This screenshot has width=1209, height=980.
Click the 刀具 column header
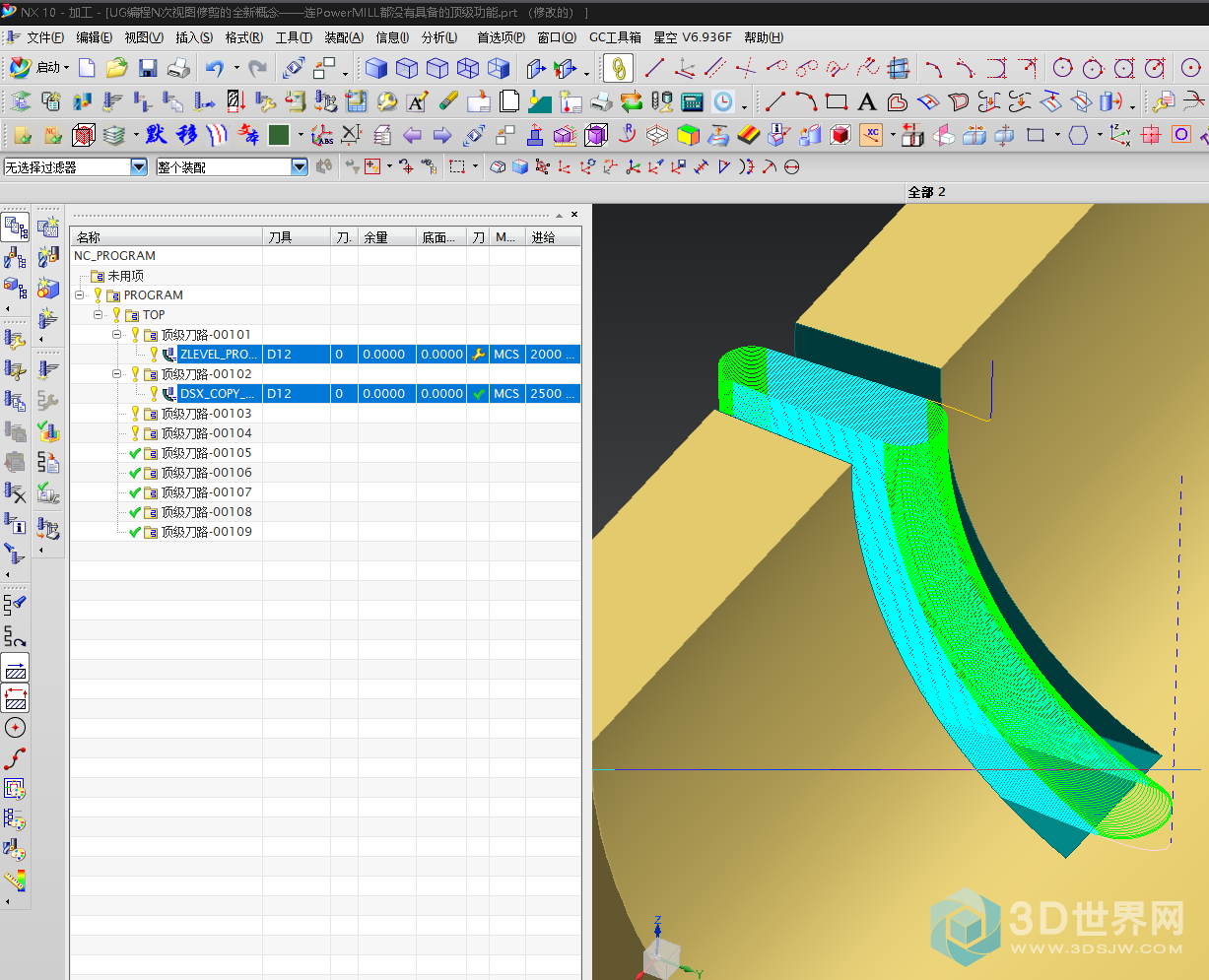point(297,237)
